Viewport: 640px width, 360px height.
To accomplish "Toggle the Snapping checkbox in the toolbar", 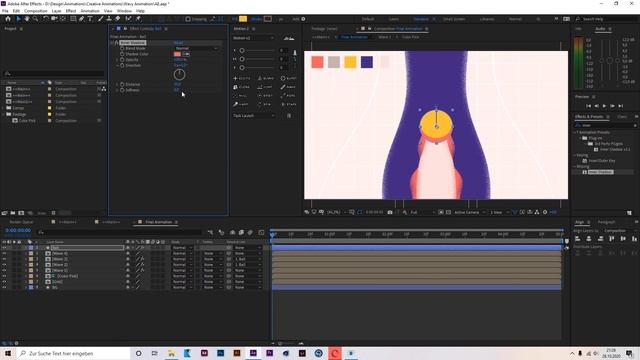I will (188, 19).
